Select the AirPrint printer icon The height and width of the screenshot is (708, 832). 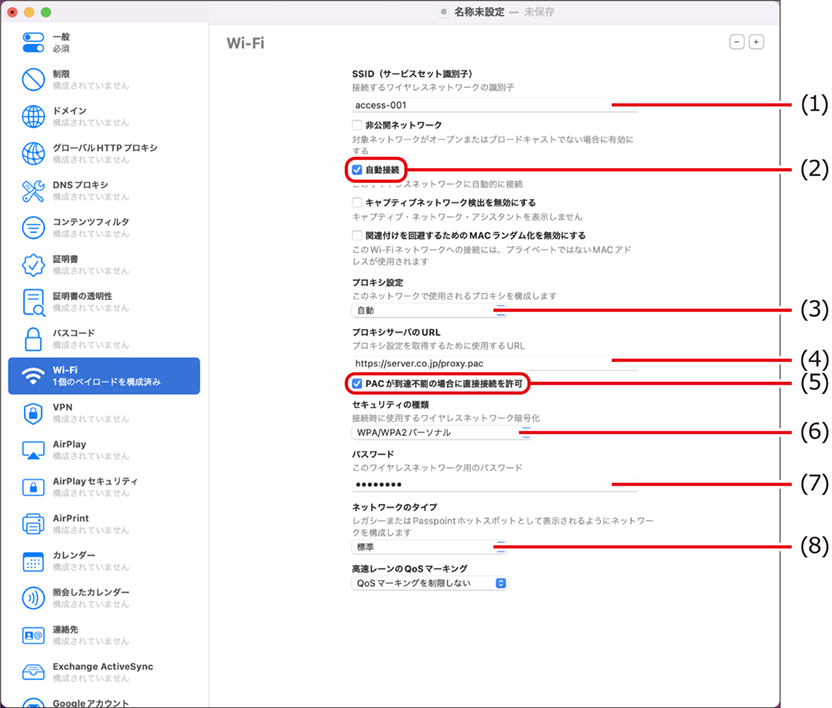33,524
